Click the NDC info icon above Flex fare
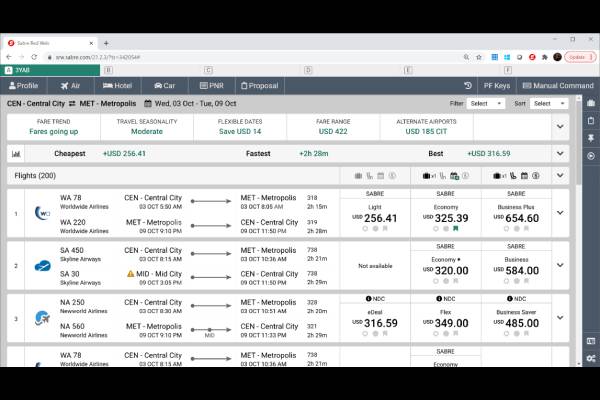The width and height of the screenshot is (600, 400). 439,299
